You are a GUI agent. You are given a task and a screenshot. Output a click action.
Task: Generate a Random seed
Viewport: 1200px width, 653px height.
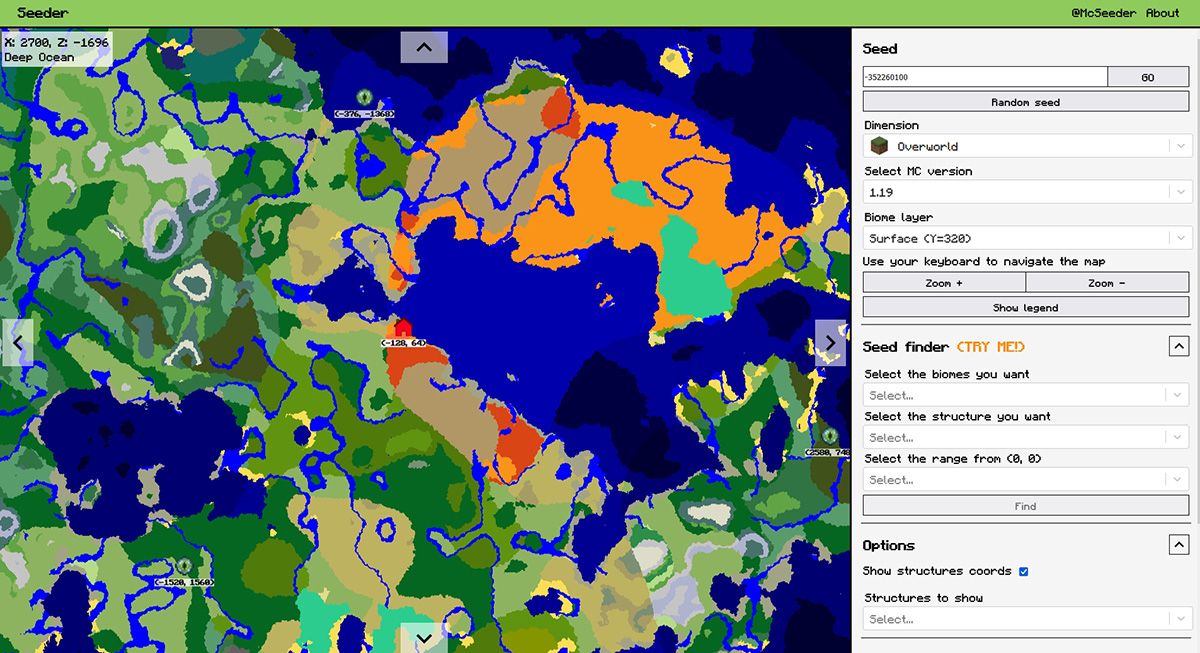(1026, 101)
